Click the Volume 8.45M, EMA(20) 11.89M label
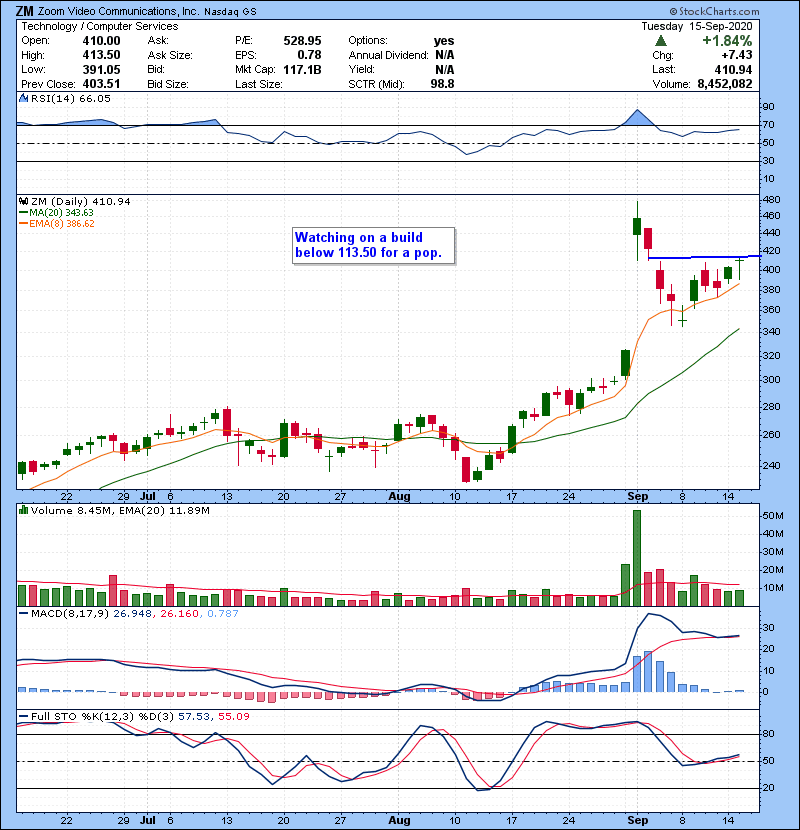Viewport: 800px width, 830px height. (120, 510)
